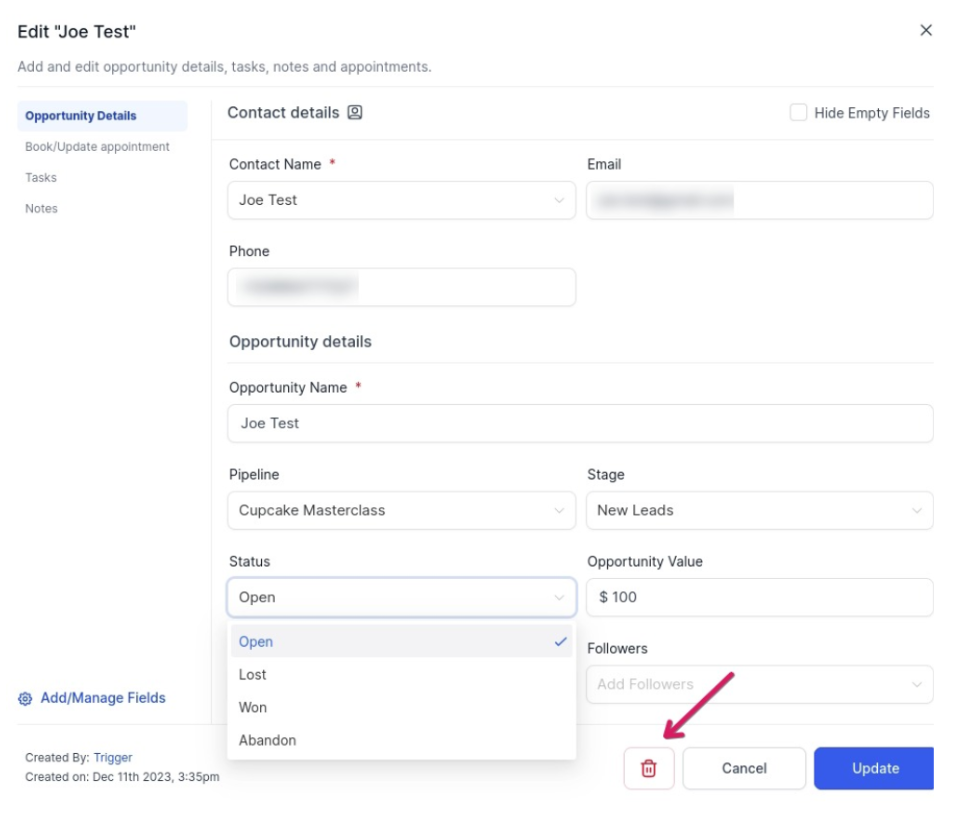
Task: Go to the Tasks section
Action: 41,178
